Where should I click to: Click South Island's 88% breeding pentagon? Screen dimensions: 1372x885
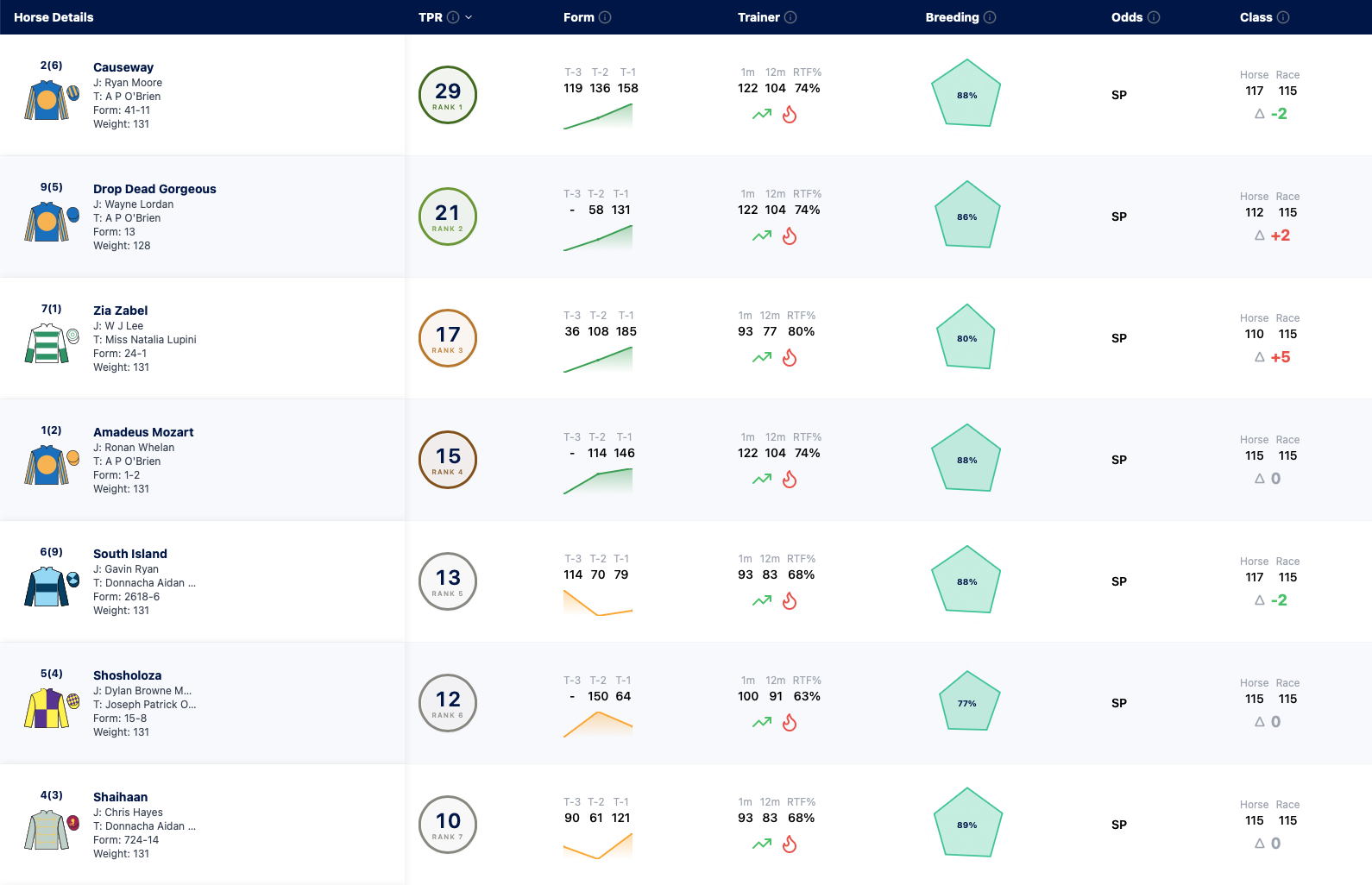pos(966,581)
